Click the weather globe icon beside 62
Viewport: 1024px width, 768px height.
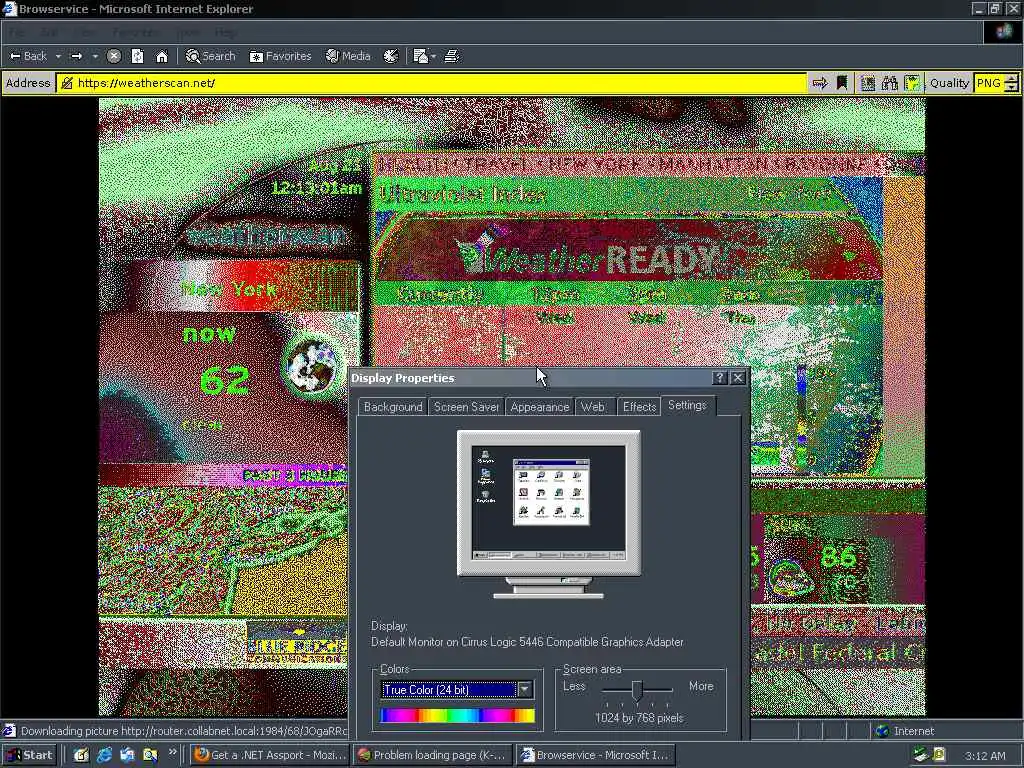[312, 366]
